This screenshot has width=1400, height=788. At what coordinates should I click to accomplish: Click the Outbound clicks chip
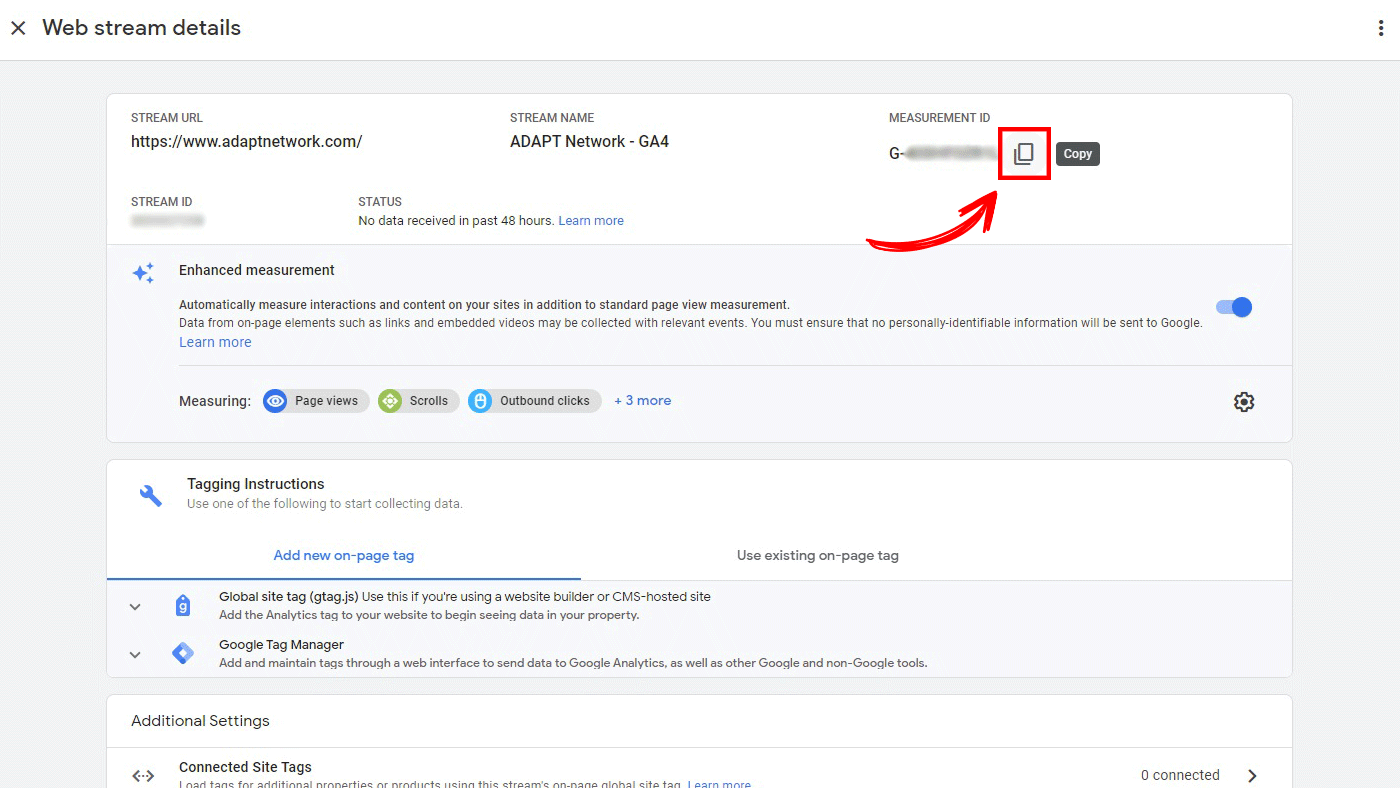point(535,401)
